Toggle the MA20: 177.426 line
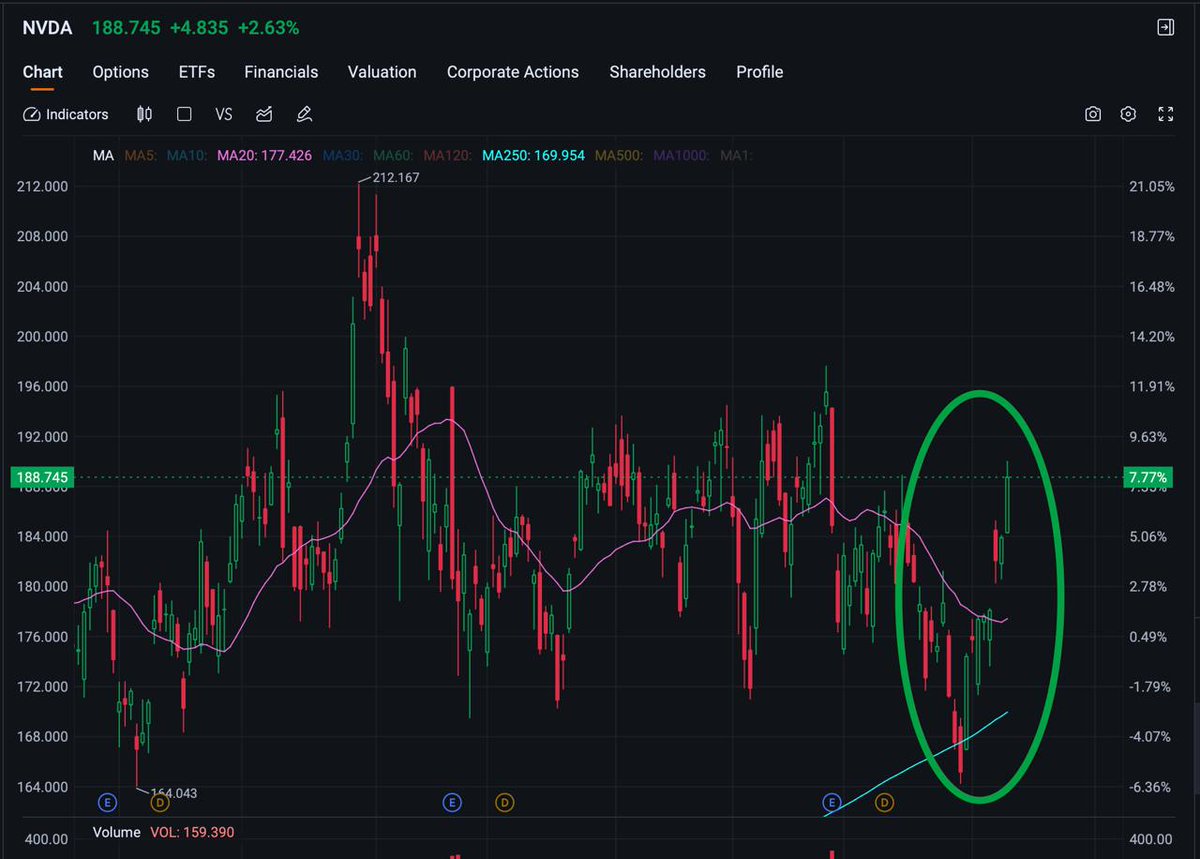The image size is (1200, 859). click(x=264, y=155)
